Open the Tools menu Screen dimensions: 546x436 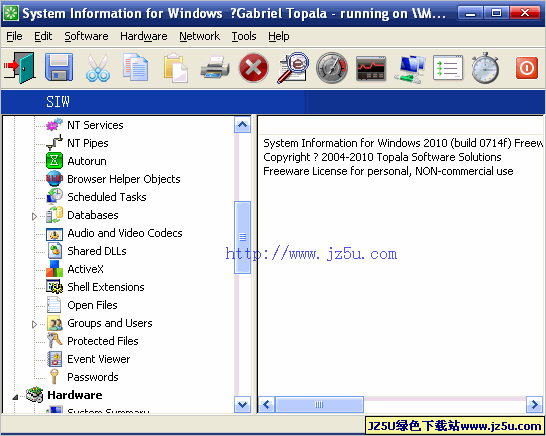pos(244,36)
